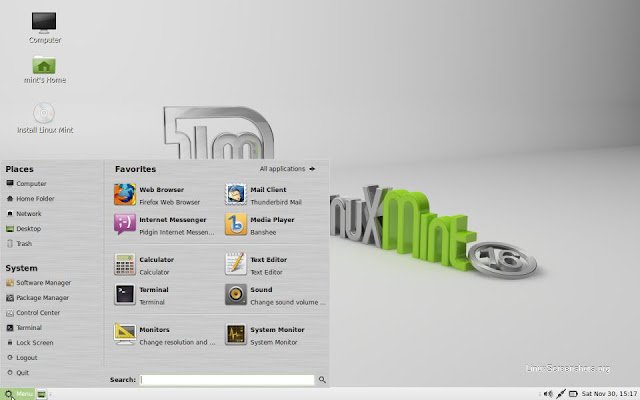Viewport: 640px width, 400px height.
Task: Click the network connection tray icon
Action: coord(561,394)
